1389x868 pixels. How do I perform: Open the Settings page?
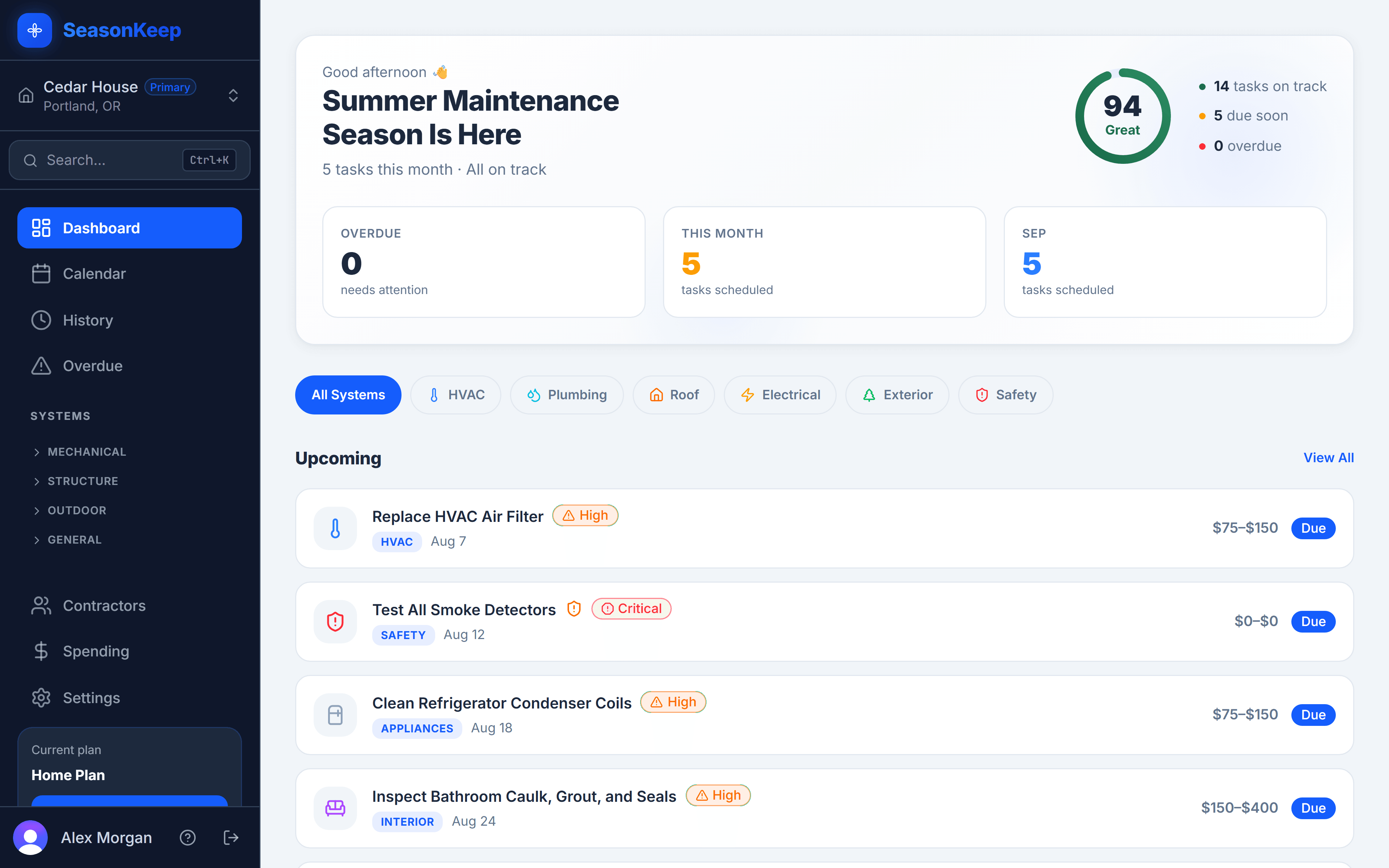(130, 698)
